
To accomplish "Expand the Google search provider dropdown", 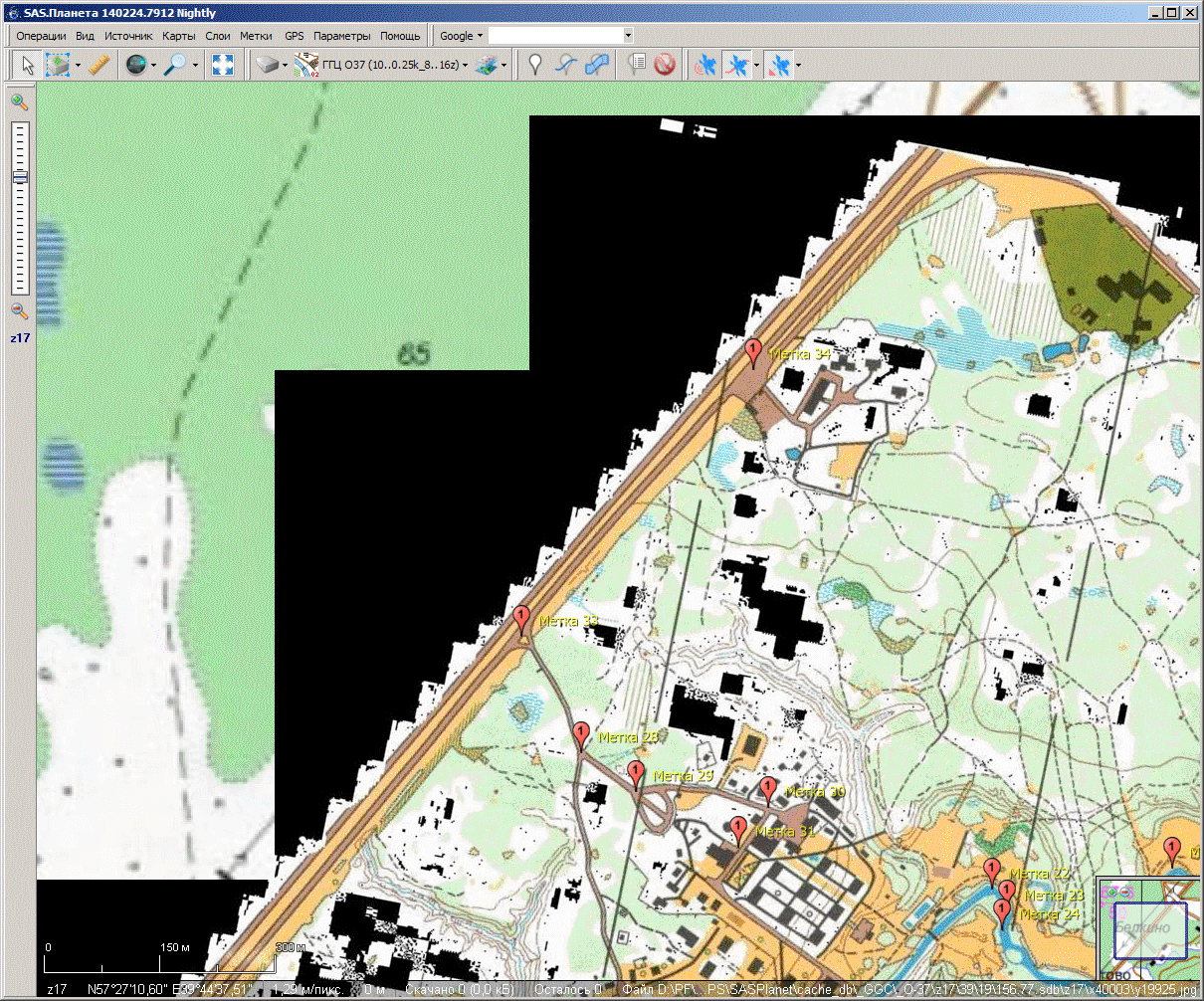I will (461, 36).
